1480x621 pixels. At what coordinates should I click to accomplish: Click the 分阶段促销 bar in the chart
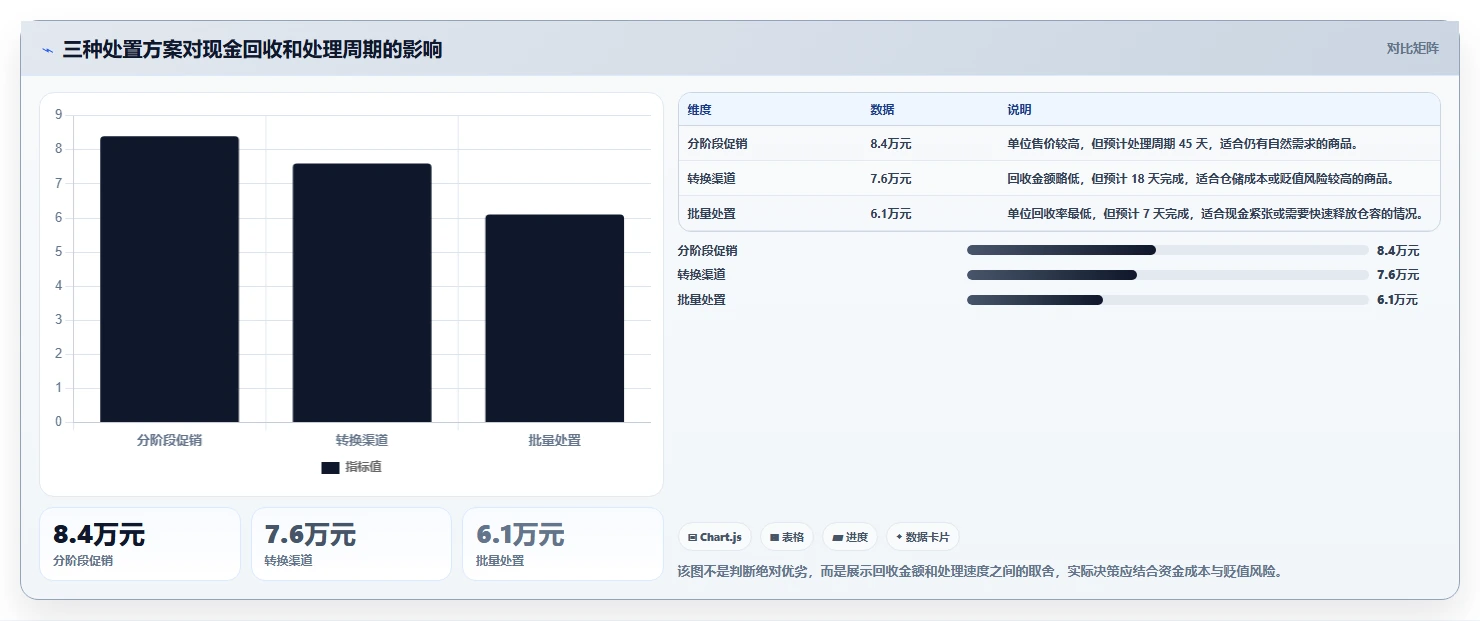coord(169,279)
